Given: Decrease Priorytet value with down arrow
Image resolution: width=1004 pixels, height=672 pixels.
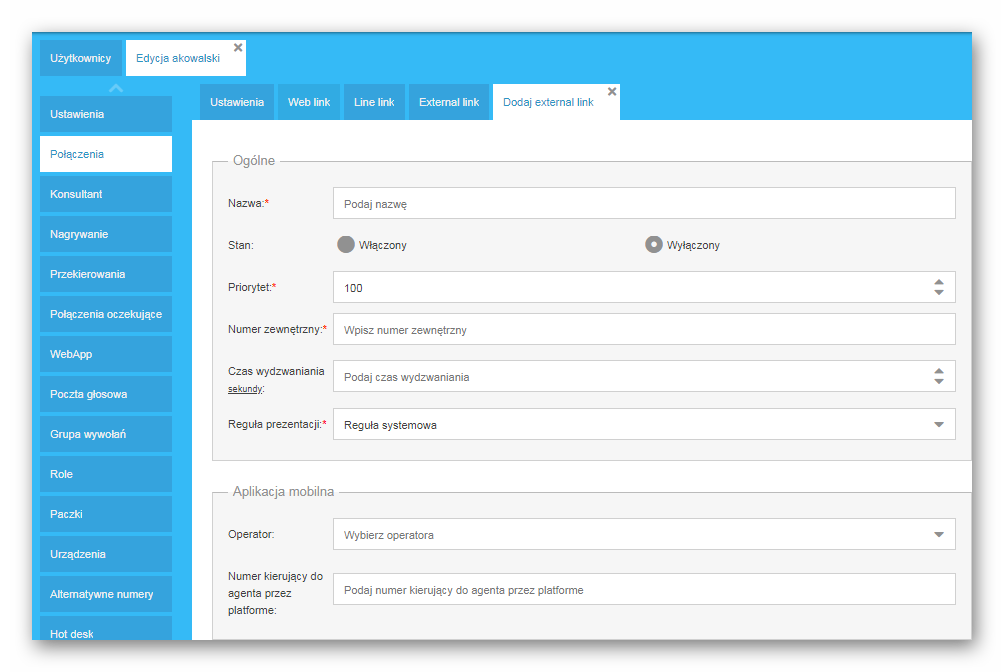Looking at the screenshot, I should tap(939, 292).
